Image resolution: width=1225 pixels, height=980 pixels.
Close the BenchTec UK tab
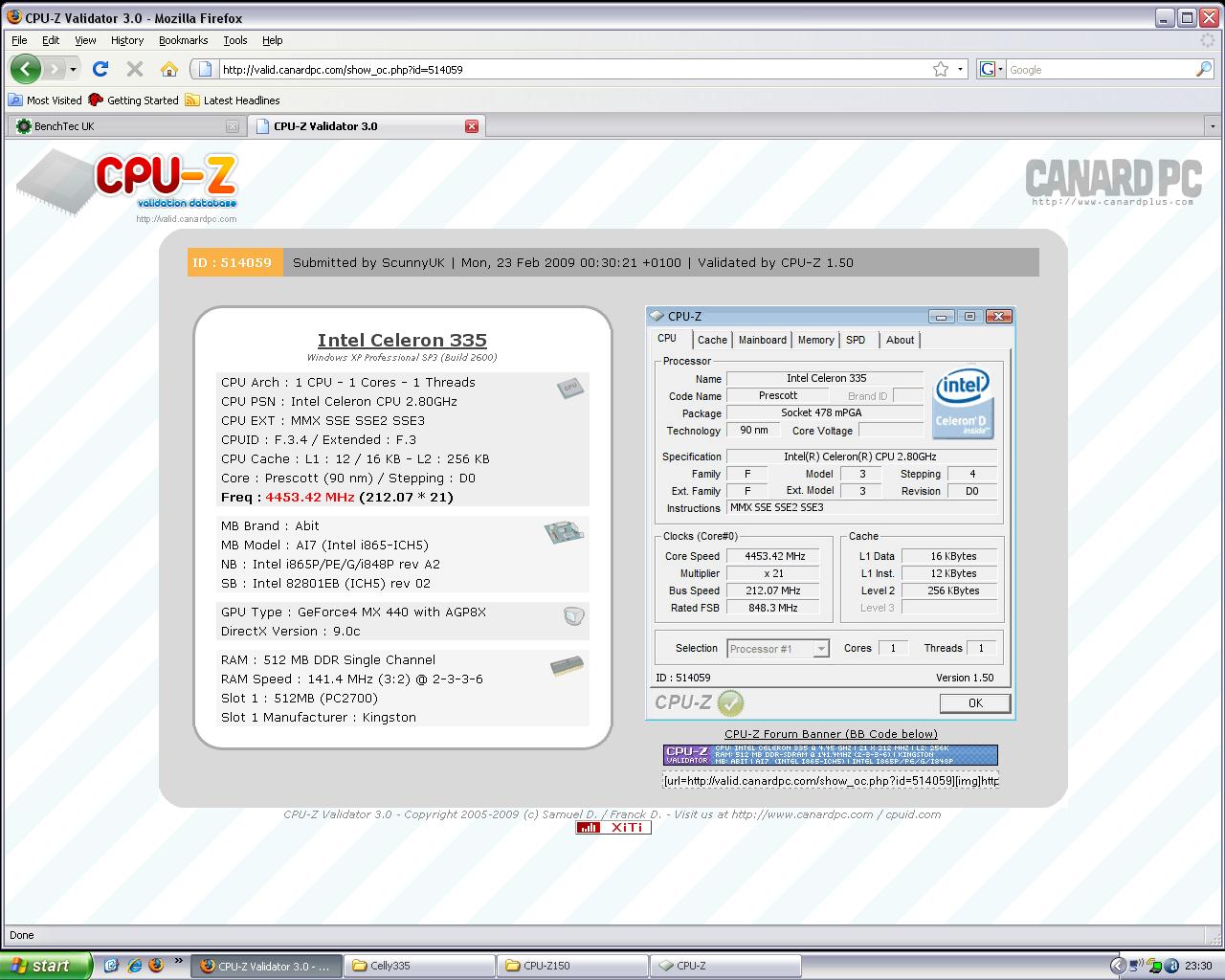232,126
